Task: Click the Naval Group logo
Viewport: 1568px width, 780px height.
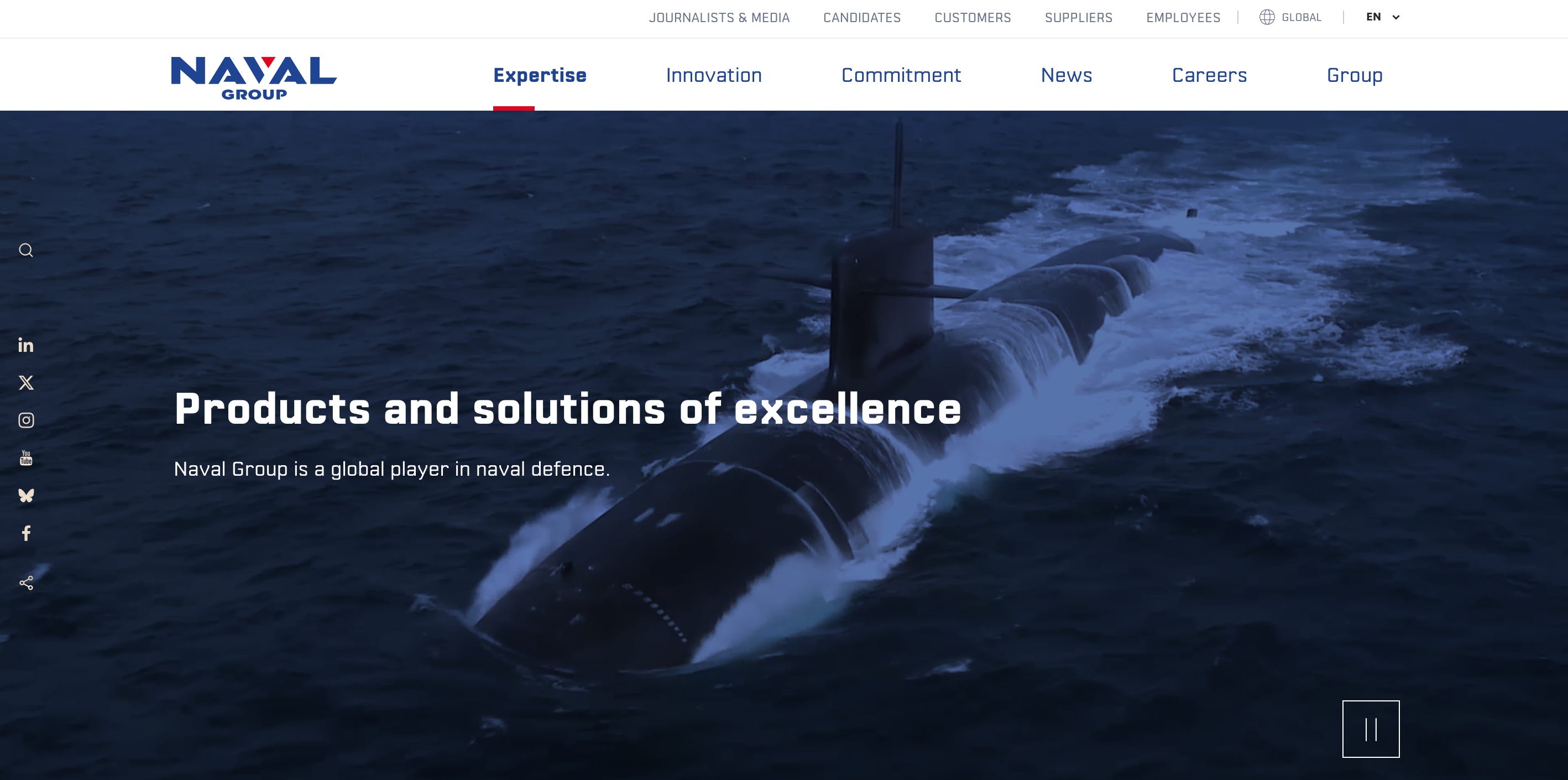Action: point(253,77)
